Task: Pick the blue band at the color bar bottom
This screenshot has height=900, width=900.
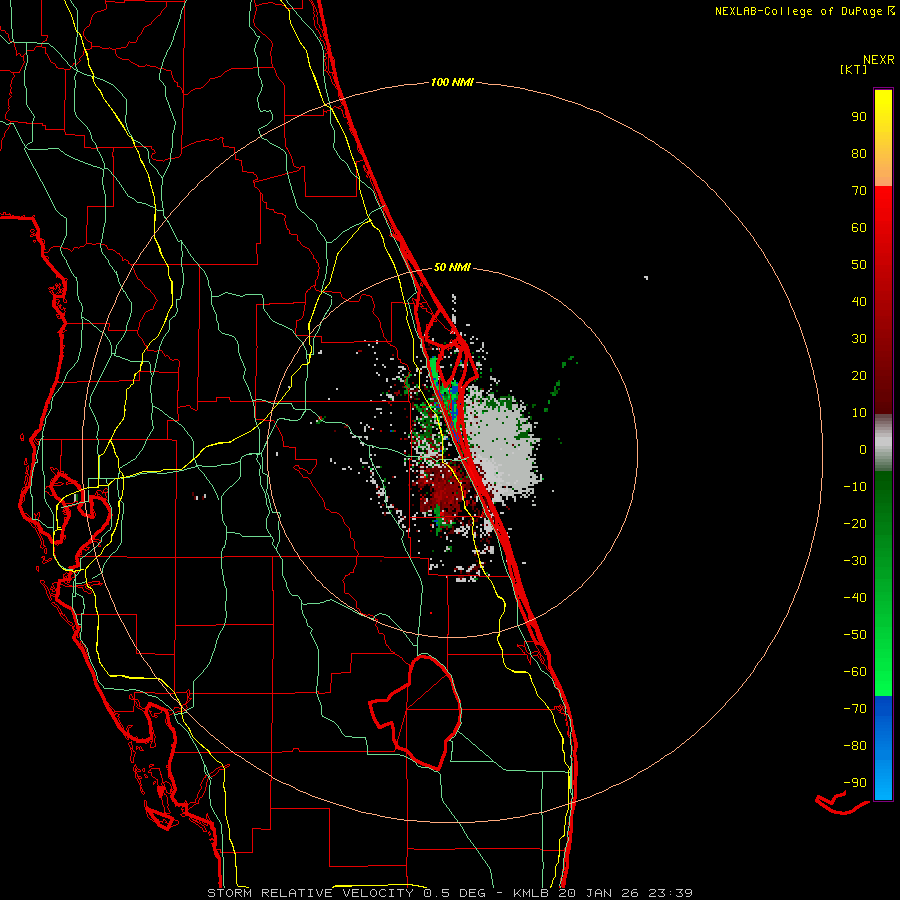Action: point(883,748)
